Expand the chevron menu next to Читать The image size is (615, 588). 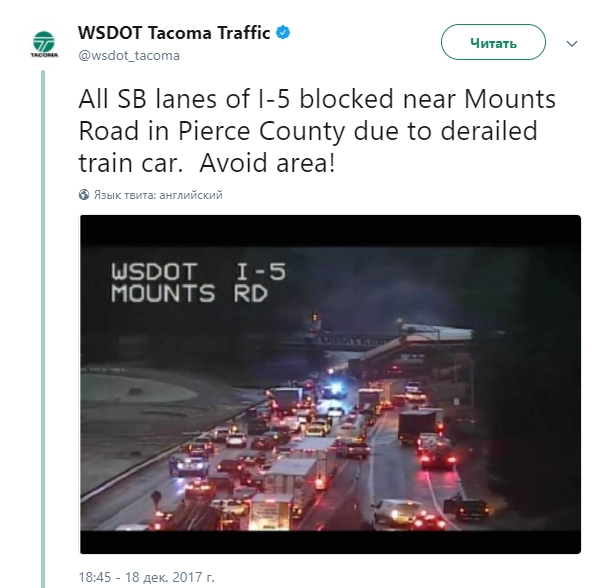[x=572, y=44]
